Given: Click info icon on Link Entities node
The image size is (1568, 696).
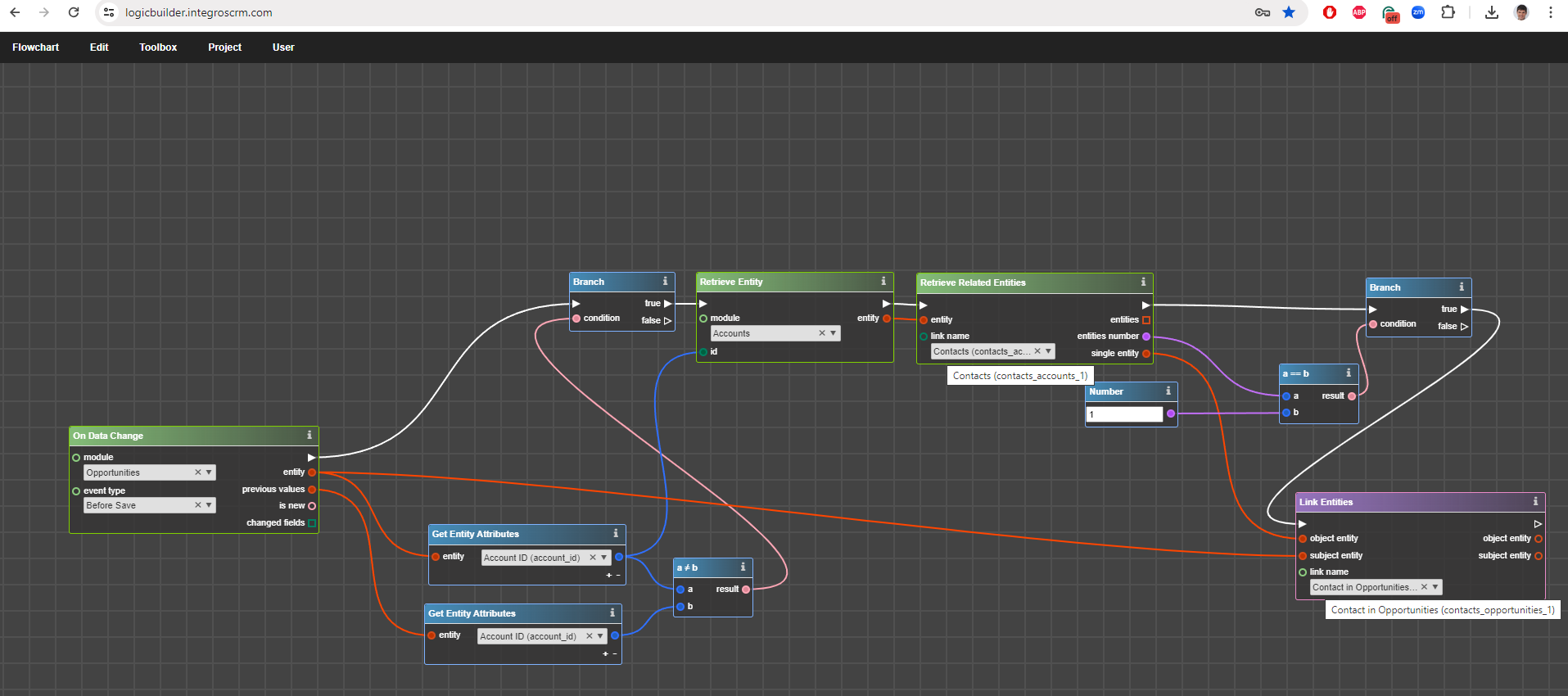Looking at the screenshot, I should (1535, 501).
